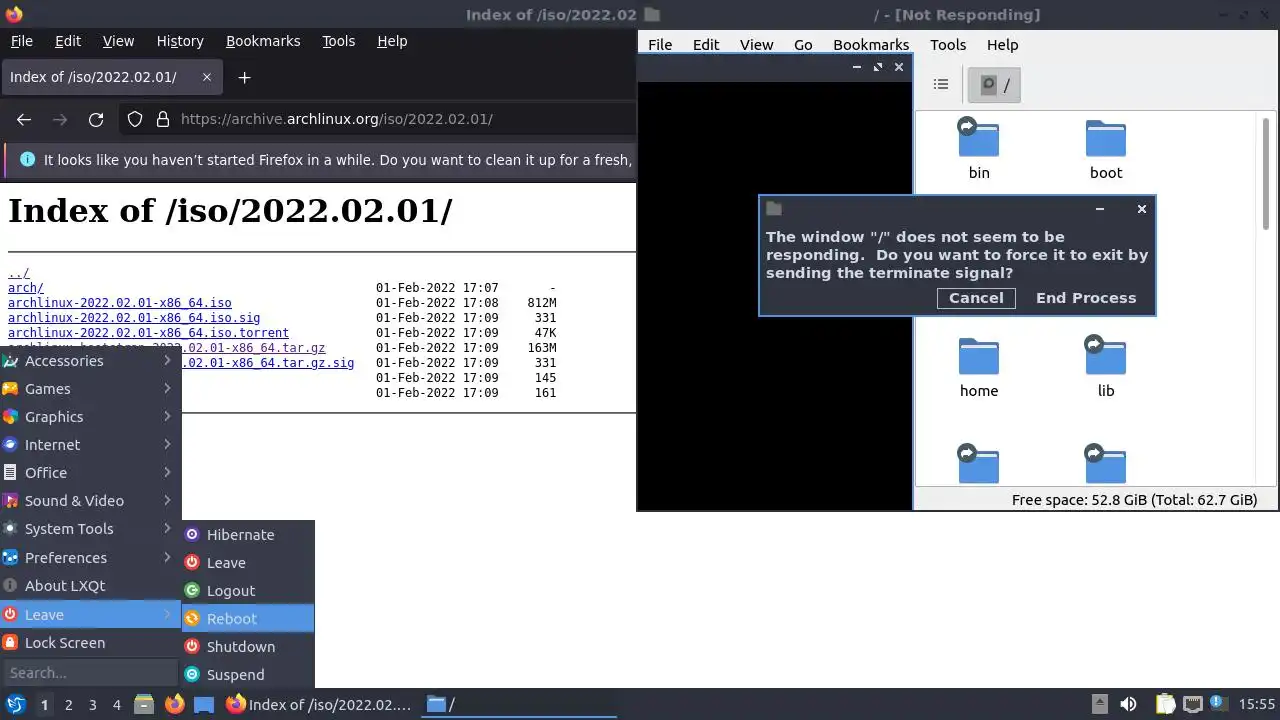Image resolution: width=1280 pixels, height=720 pixels.
Task: Open the archlinux-2022.02.01-x86_64.iso link
Action: [120, 303]
